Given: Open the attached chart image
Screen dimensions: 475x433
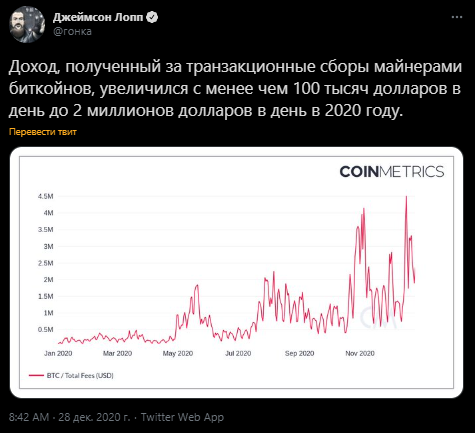Looking at the screenshot, I should tap(236, 272).
